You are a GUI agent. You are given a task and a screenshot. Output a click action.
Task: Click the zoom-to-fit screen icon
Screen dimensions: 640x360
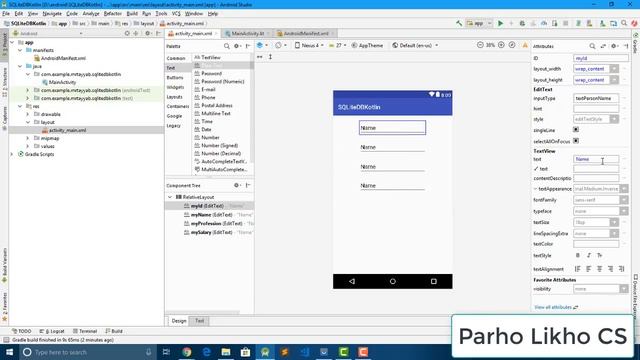coord(512,45)
